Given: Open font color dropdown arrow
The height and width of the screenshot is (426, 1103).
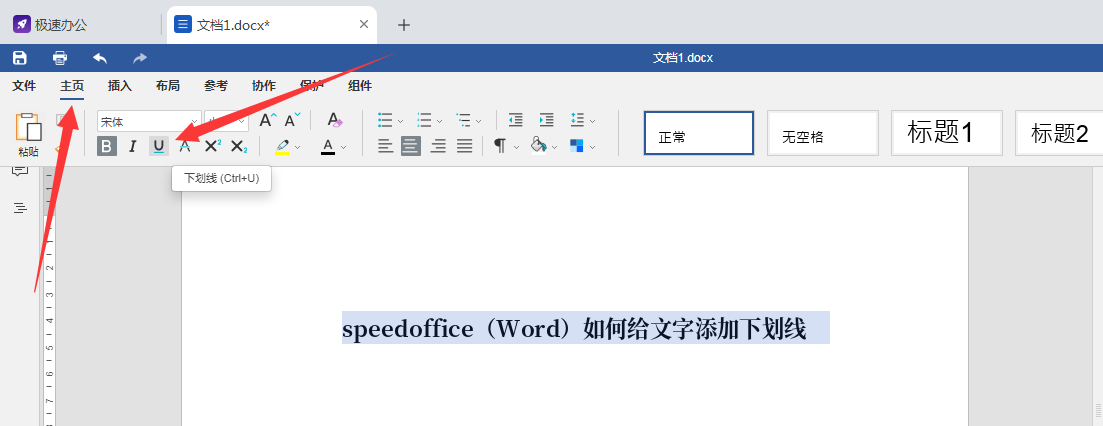Looking at the screenshot, I should click(x=343, y=147).
